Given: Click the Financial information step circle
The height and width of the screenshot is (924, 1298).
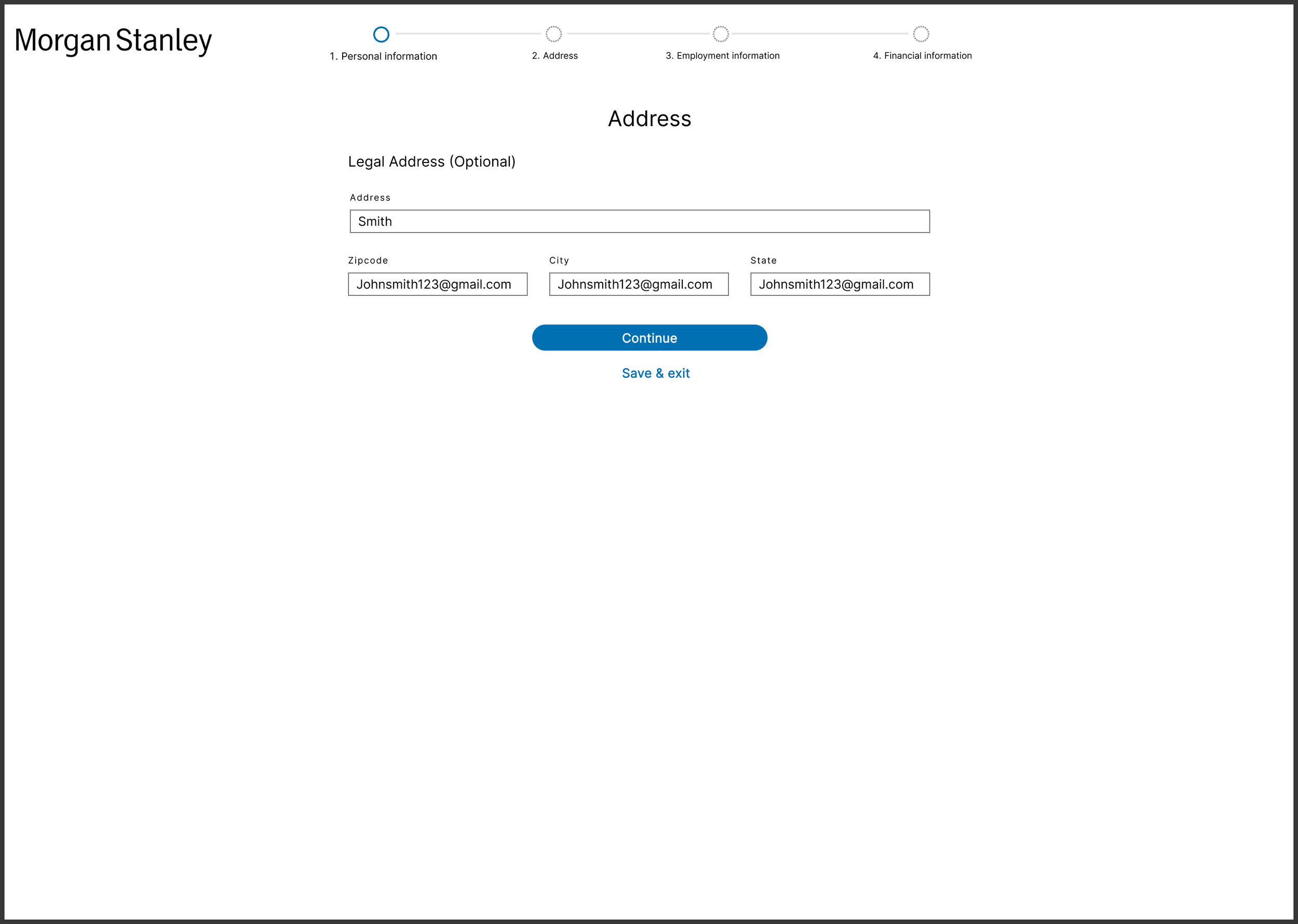Looking at the screenshot, I should (921, 34).
